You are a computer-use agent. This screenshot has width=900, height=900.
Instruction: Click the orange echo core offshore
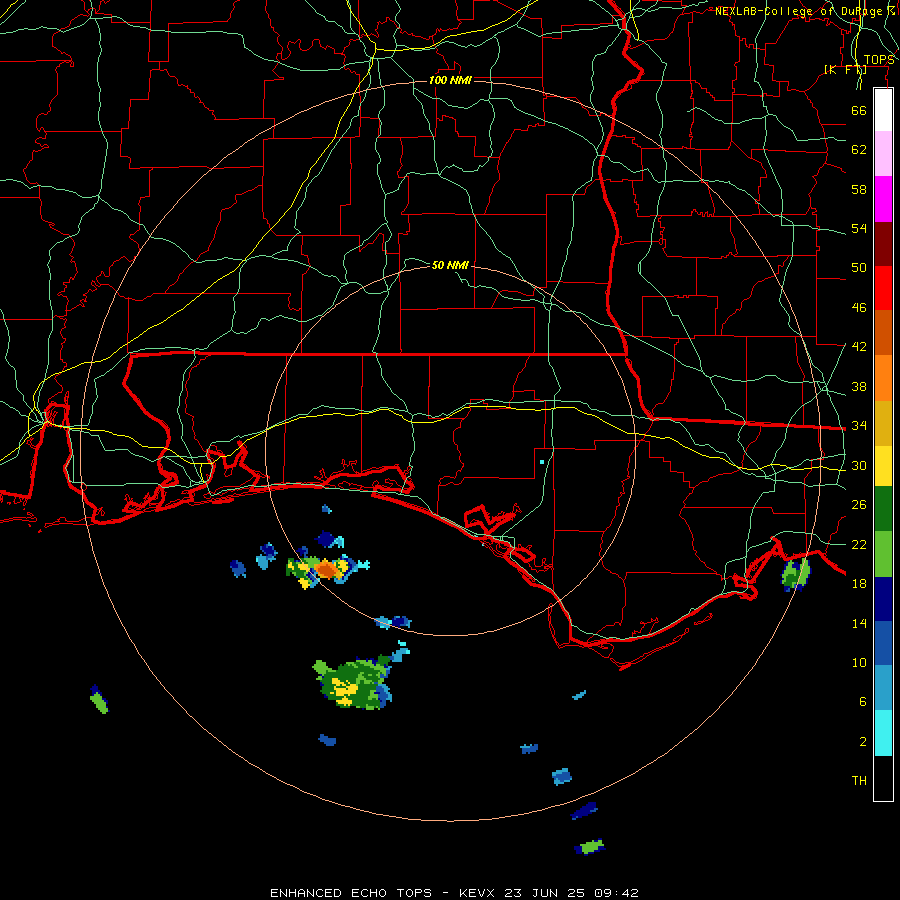coord(327,569)
